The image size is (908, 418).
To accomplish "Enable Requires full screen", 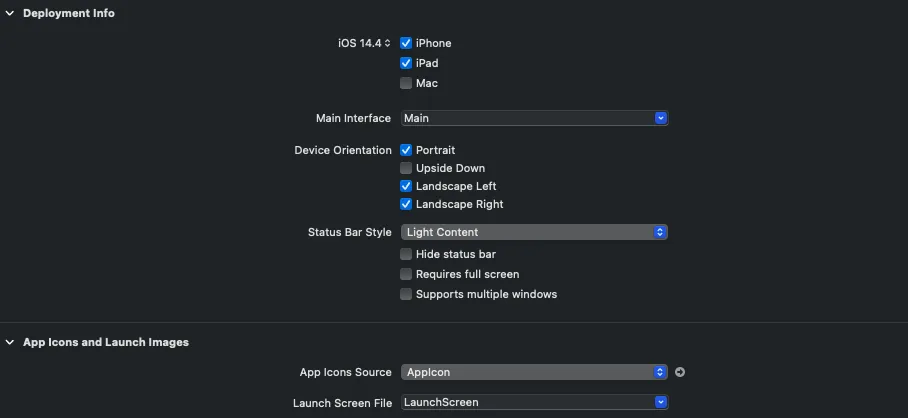I will [x=406, y=274].
